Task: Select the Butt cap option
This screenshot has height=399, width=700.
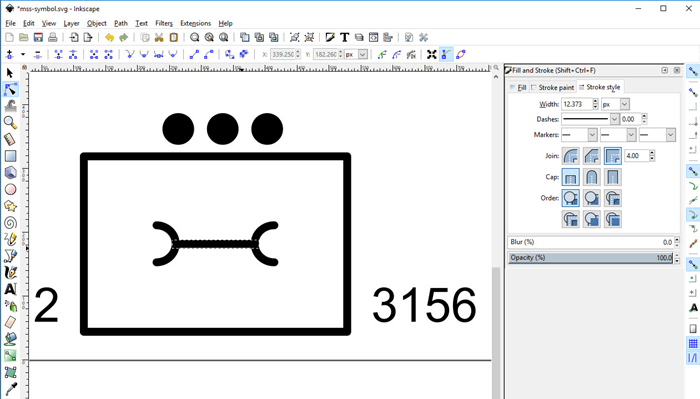Action: [x=571, y=177]
